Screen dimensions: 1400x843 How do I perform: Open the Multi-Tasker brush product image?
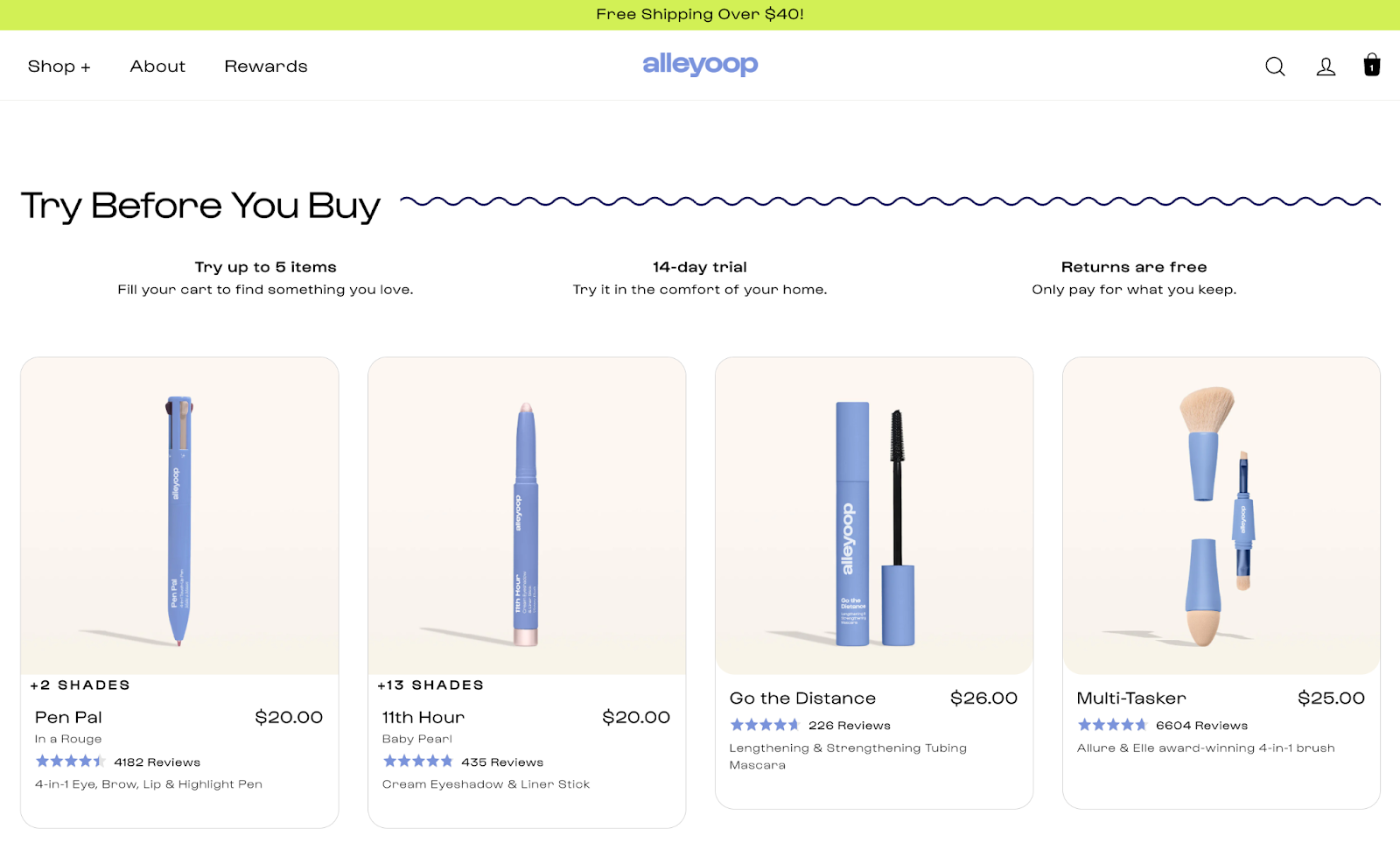[x=1221, y=516]
